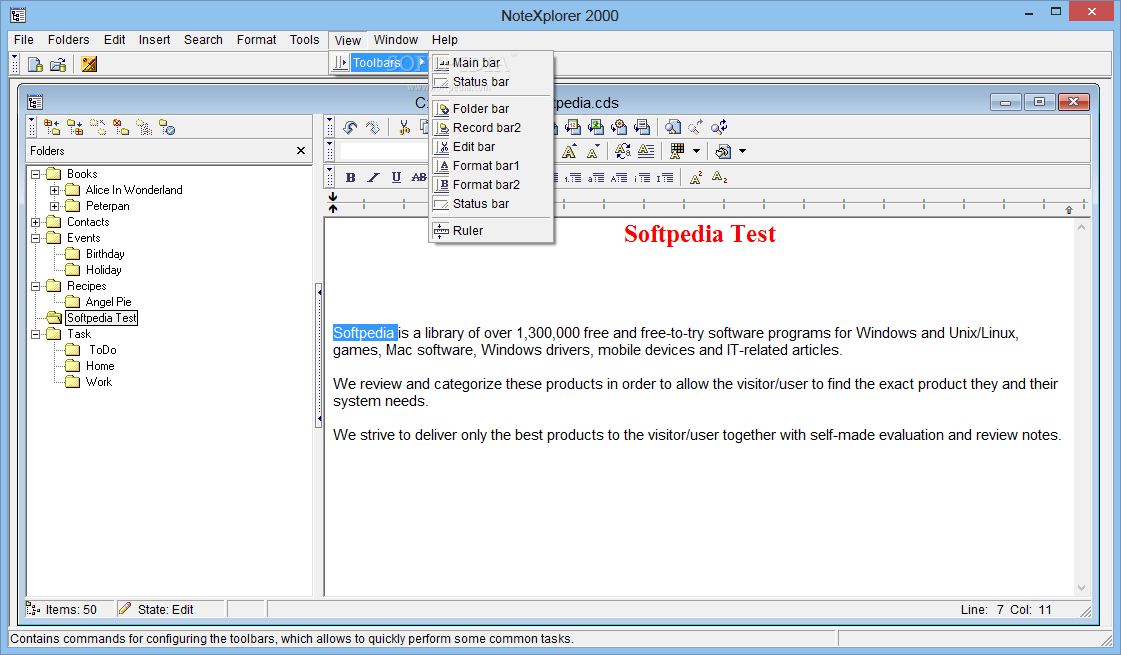Click the font color grid icon

click(x=677, y=151)
